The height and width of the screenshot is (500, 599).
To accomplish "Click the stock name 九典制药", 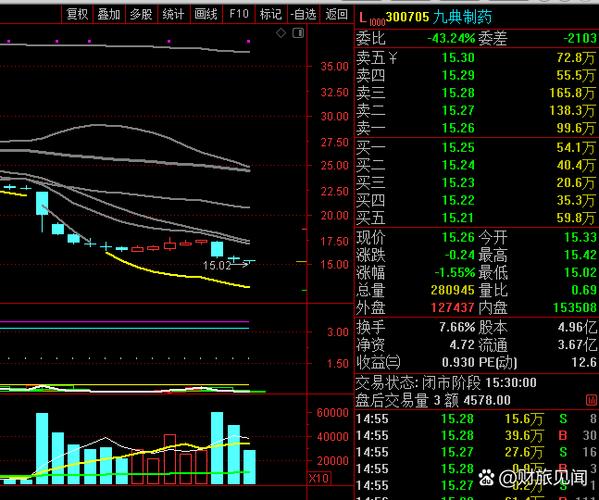I will pos(462,17).
